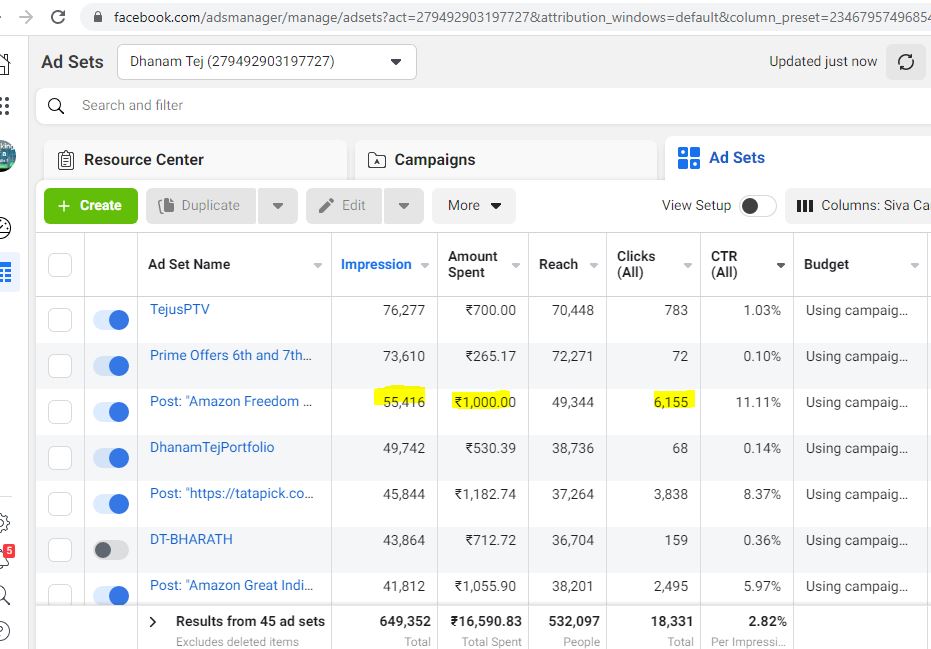Open the nine-dot apps menu in sidebar
The width and height of the screenshot is (931, 649).
tap(5, 106)
